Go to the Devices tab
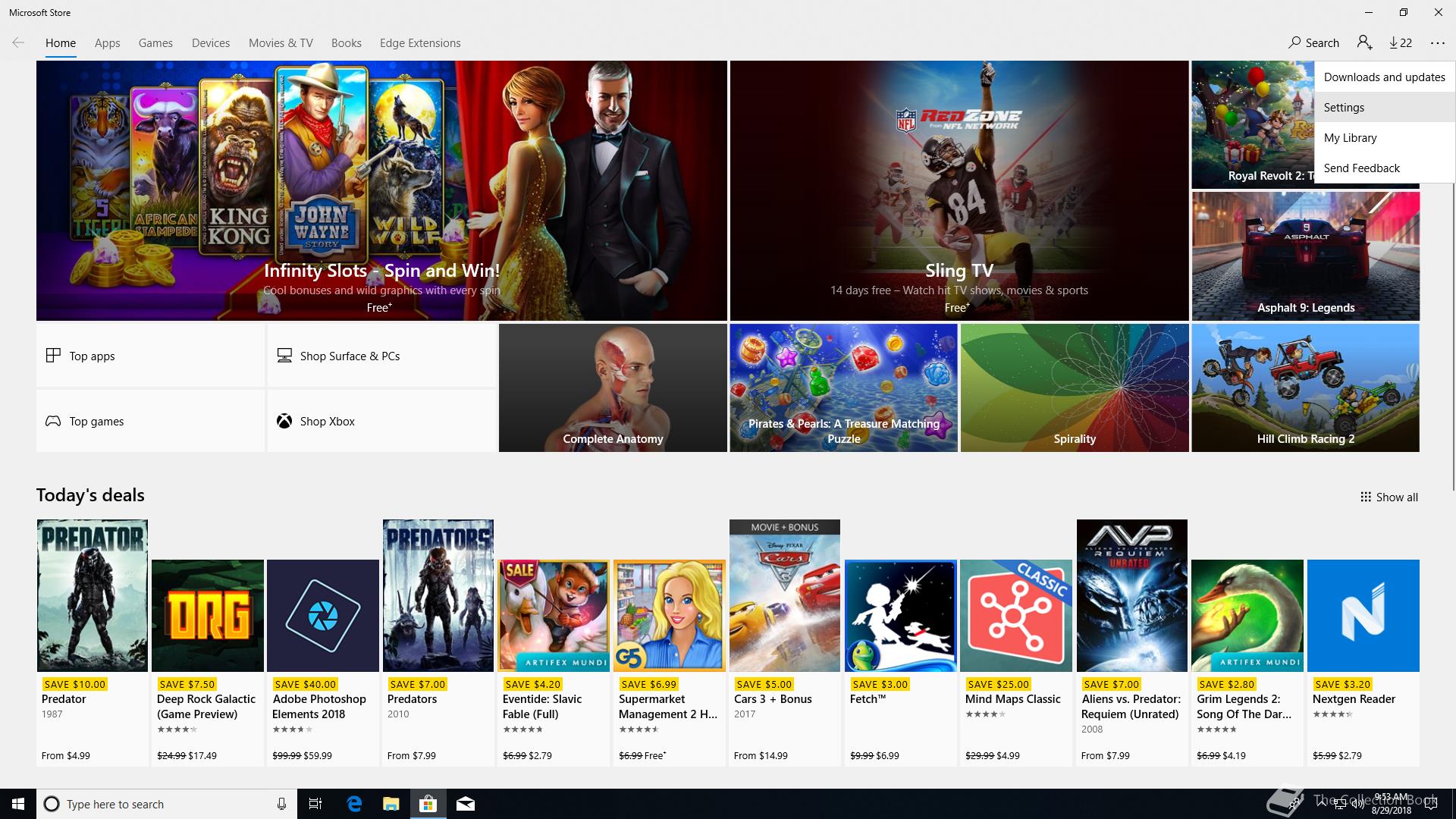Image resolution: width=1456 pixels, height=819 pixels. click(211, 43)
